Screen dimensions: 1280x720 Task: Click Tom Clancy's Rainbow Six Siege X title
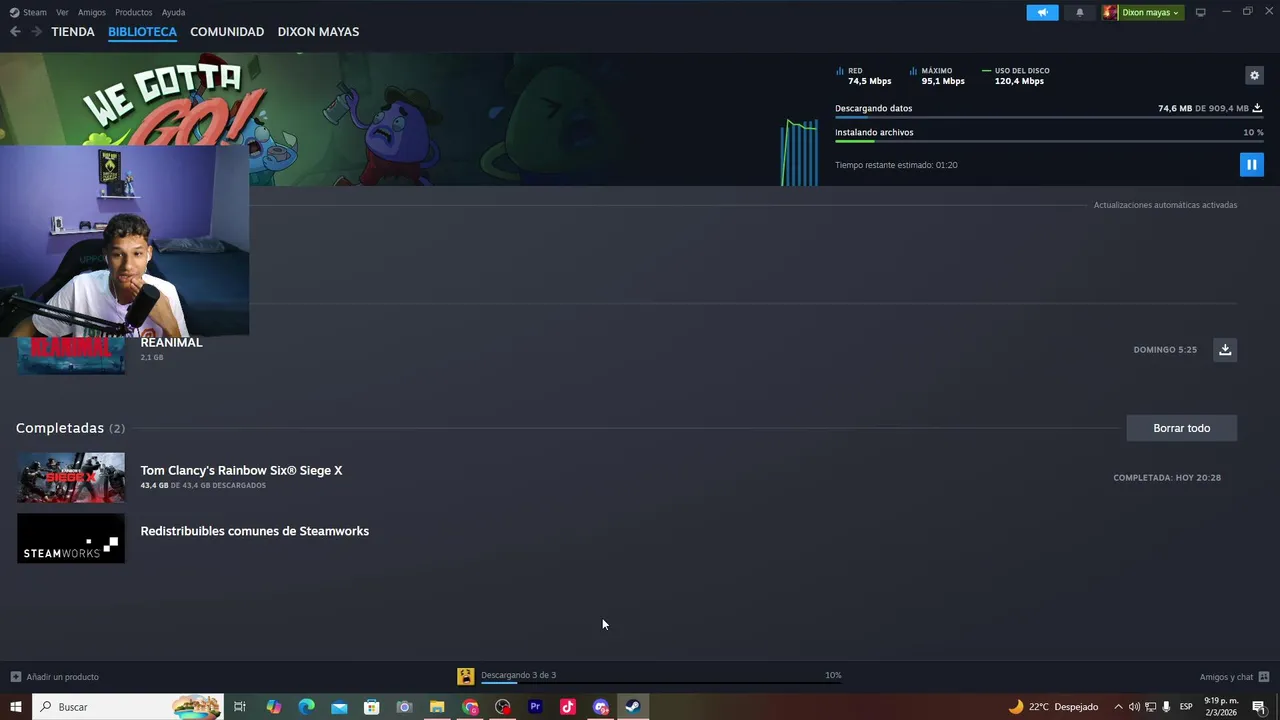pyautogui.click(x=241, y=470)
